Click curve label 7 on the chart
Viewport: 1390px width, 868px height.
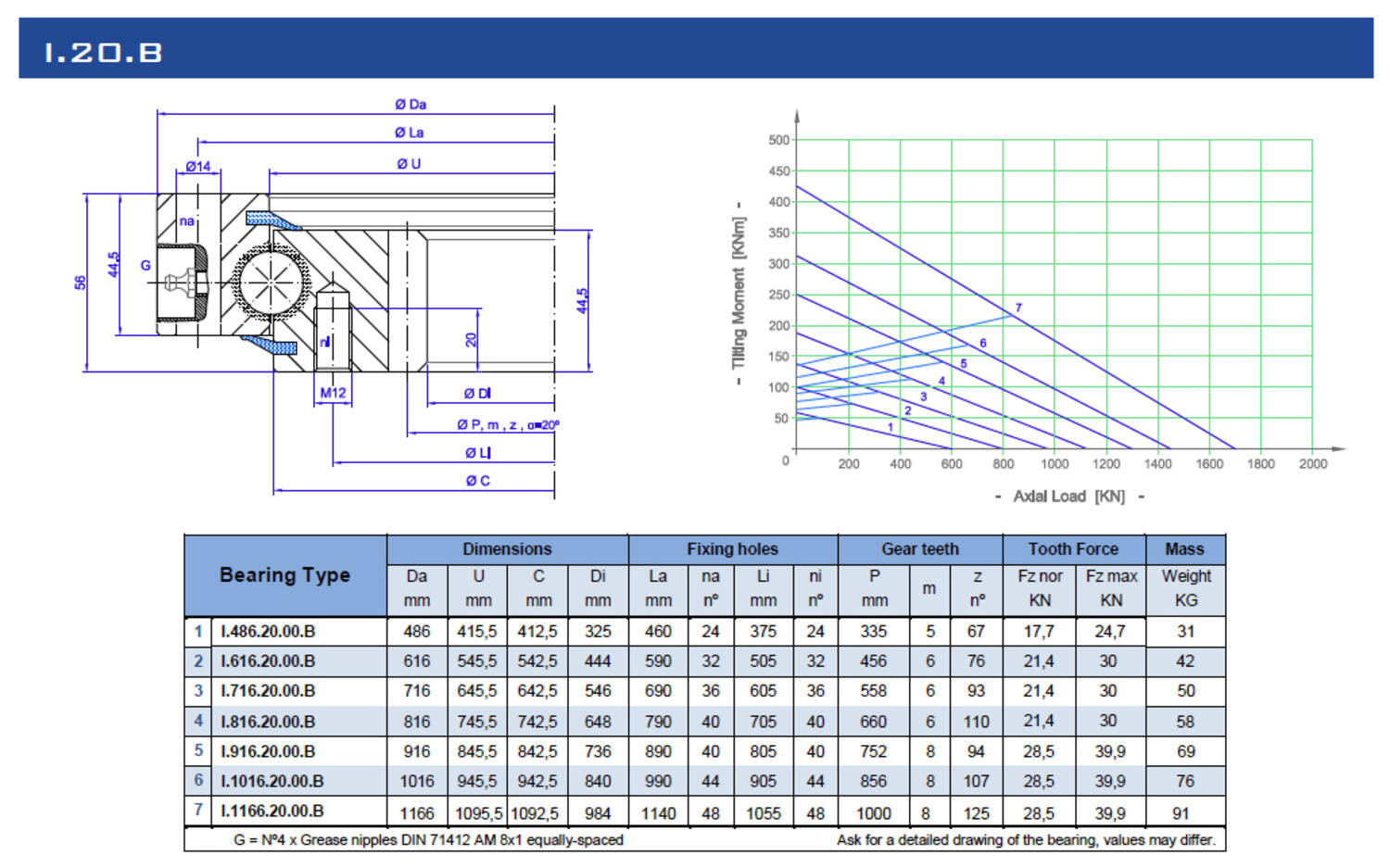tap(1018, 308)
